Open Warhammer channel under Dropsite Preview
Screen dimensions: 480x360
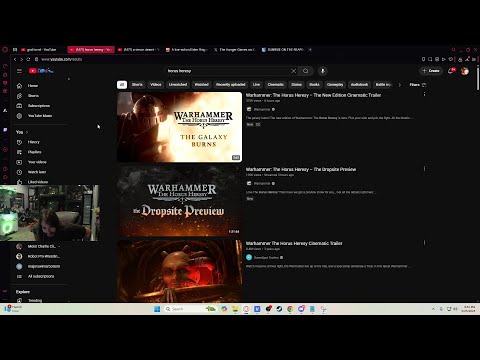tap(262, 183)
